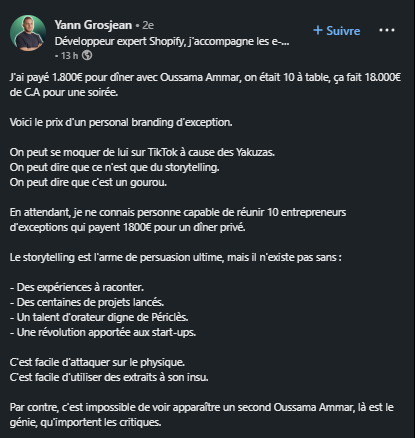This screenshot has width=415, height=438.
Task: Open Yann Grosjean's profile photo
Action: pyautogui.click(x=28, y=33)
